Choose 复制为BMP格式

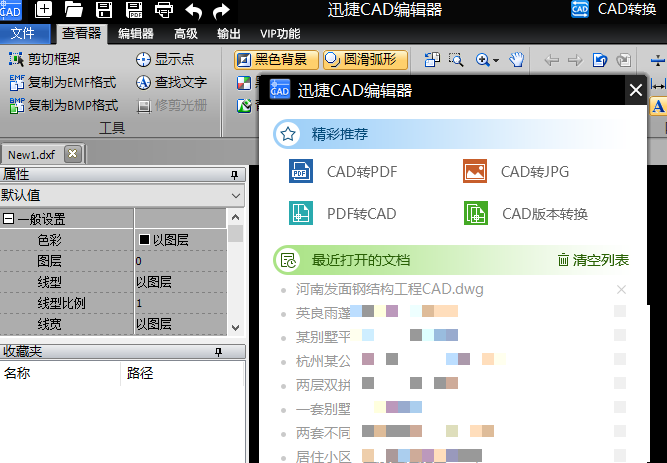(64, 105)
